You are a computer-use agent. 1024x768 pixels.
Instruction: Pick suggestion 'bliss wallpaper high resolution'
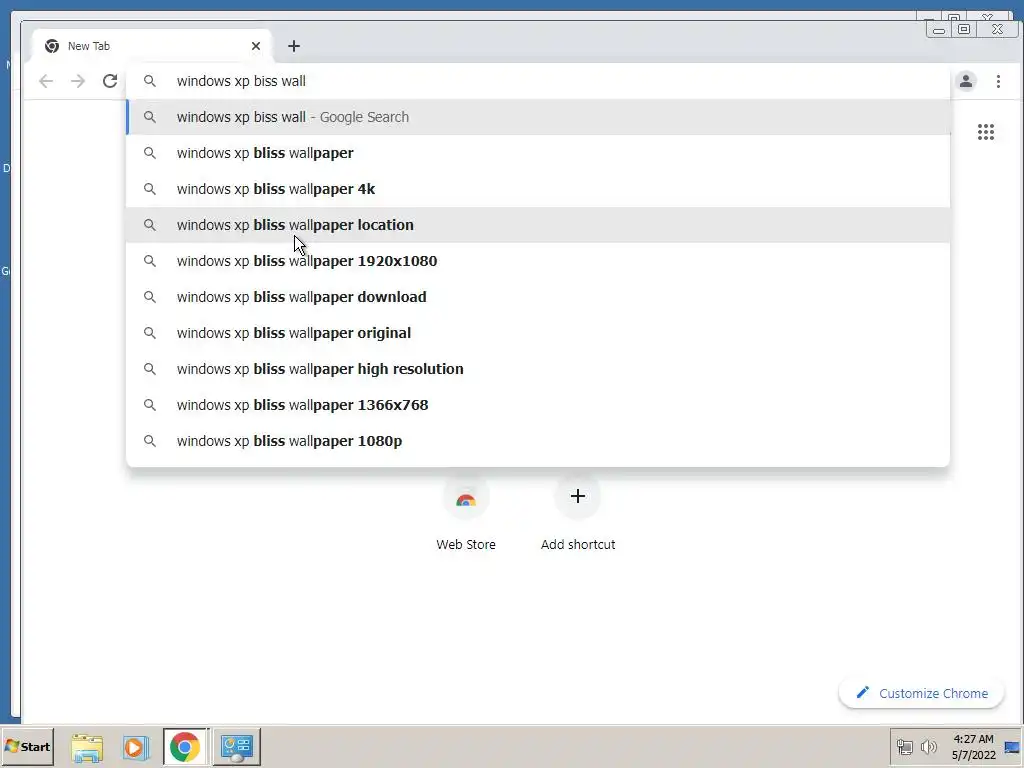[538, 369]
